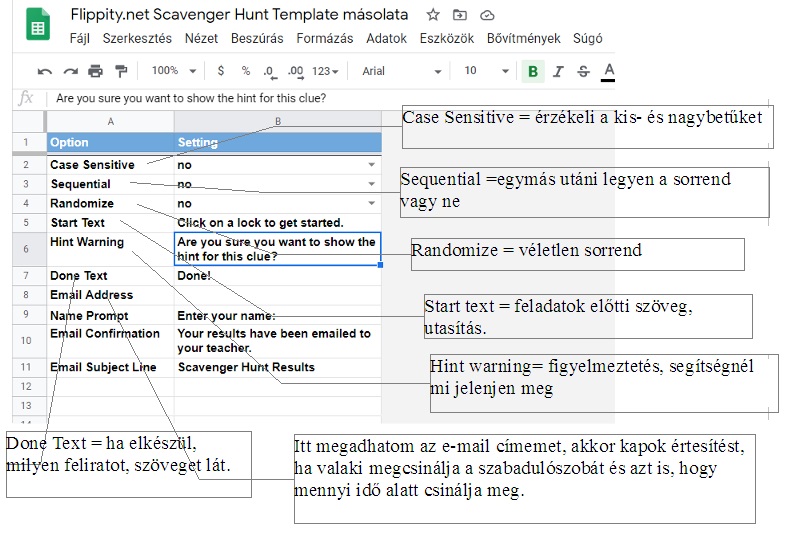Open the zoom level dropdown at 100%
The image size is (793, 535).
point(173,71)
